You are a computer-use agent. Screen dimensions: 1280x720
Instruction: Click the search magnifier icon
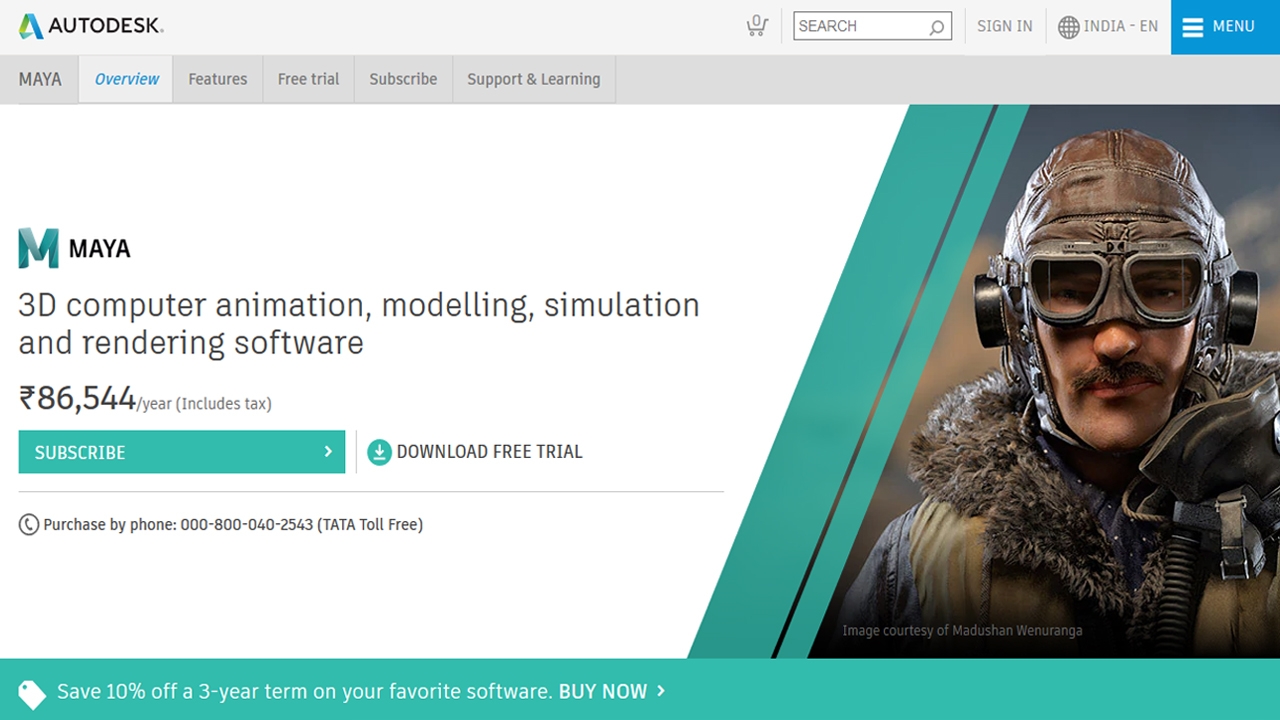[936, 27]
